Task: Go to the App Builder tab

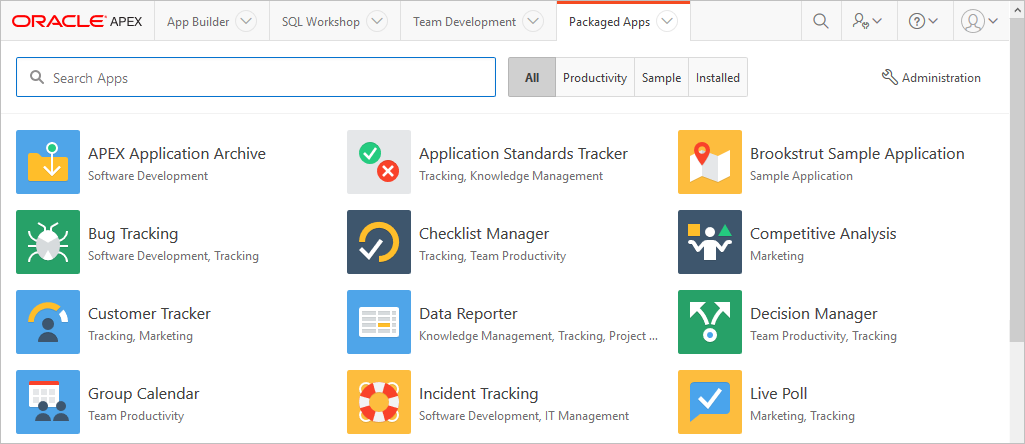Action: [198, 22]
